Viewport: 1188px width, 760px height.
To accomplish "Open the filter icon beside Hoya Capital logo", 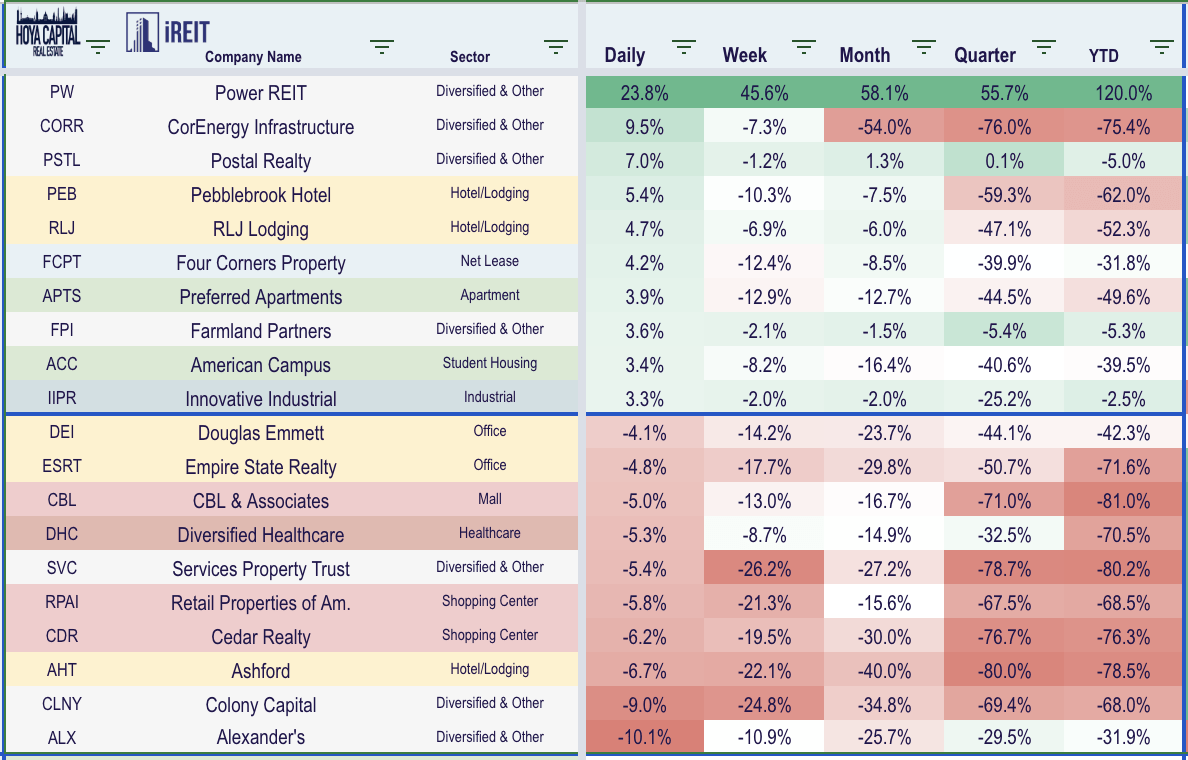I will (x=98, y=45).
